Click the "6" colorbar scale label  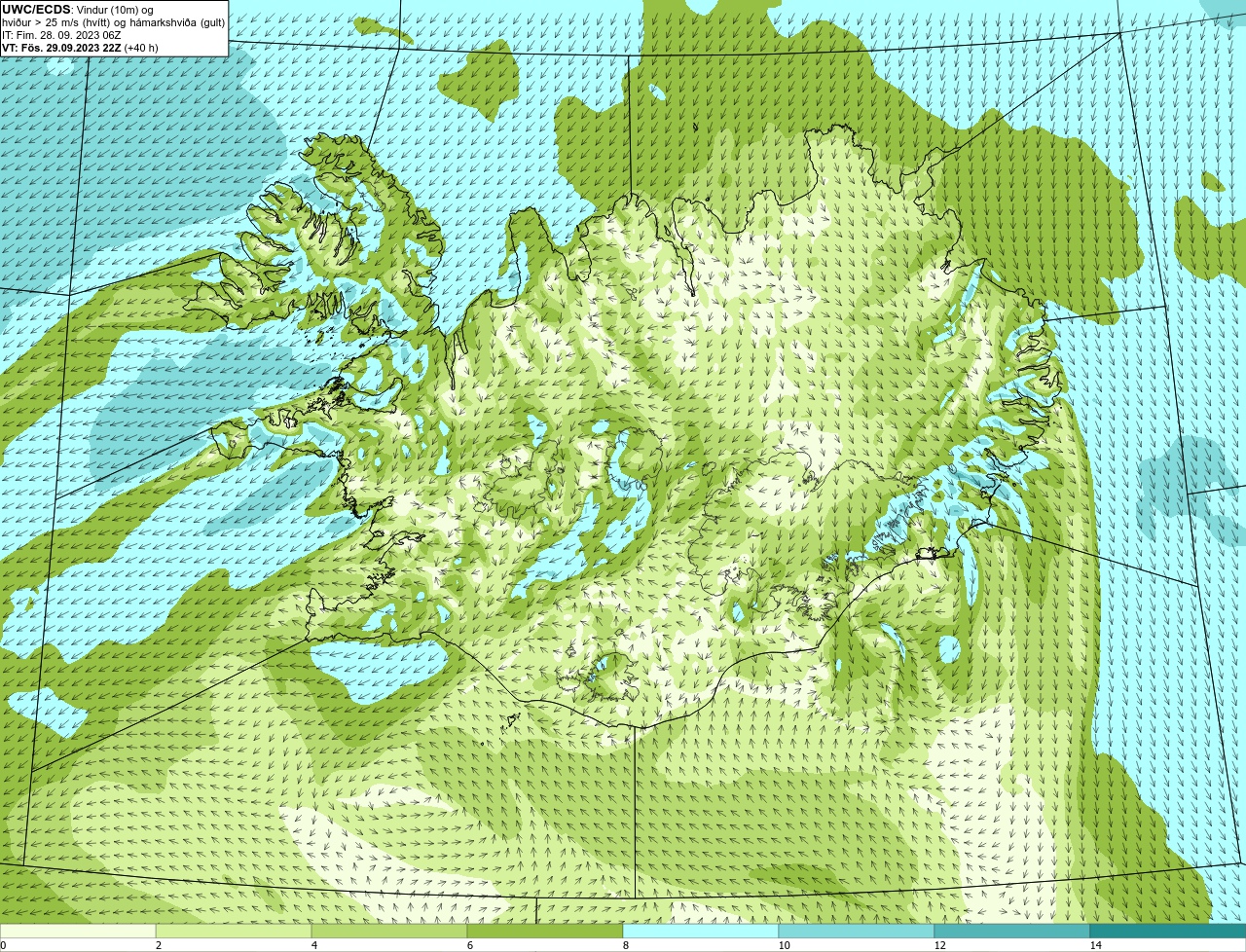tap(469, 945)
